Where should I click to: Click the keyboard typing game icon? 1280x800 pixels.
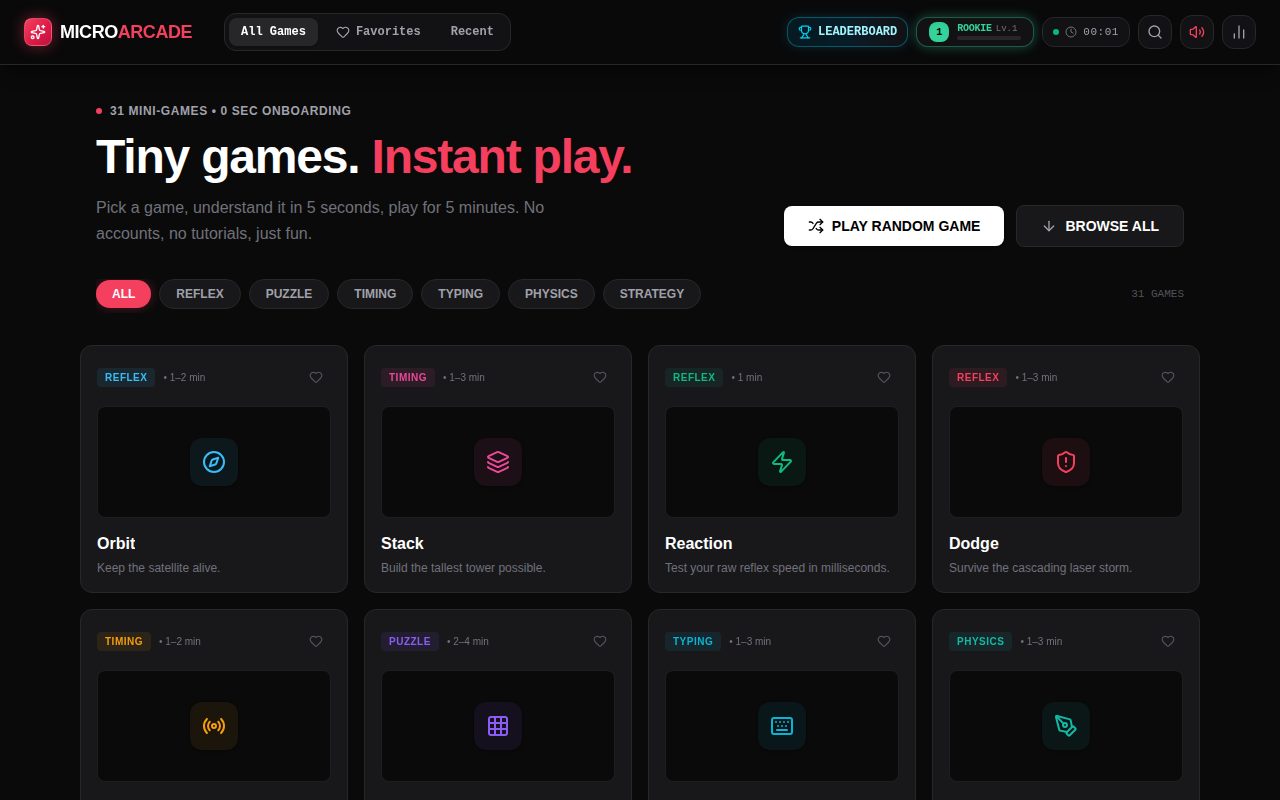tap(782, 726)
